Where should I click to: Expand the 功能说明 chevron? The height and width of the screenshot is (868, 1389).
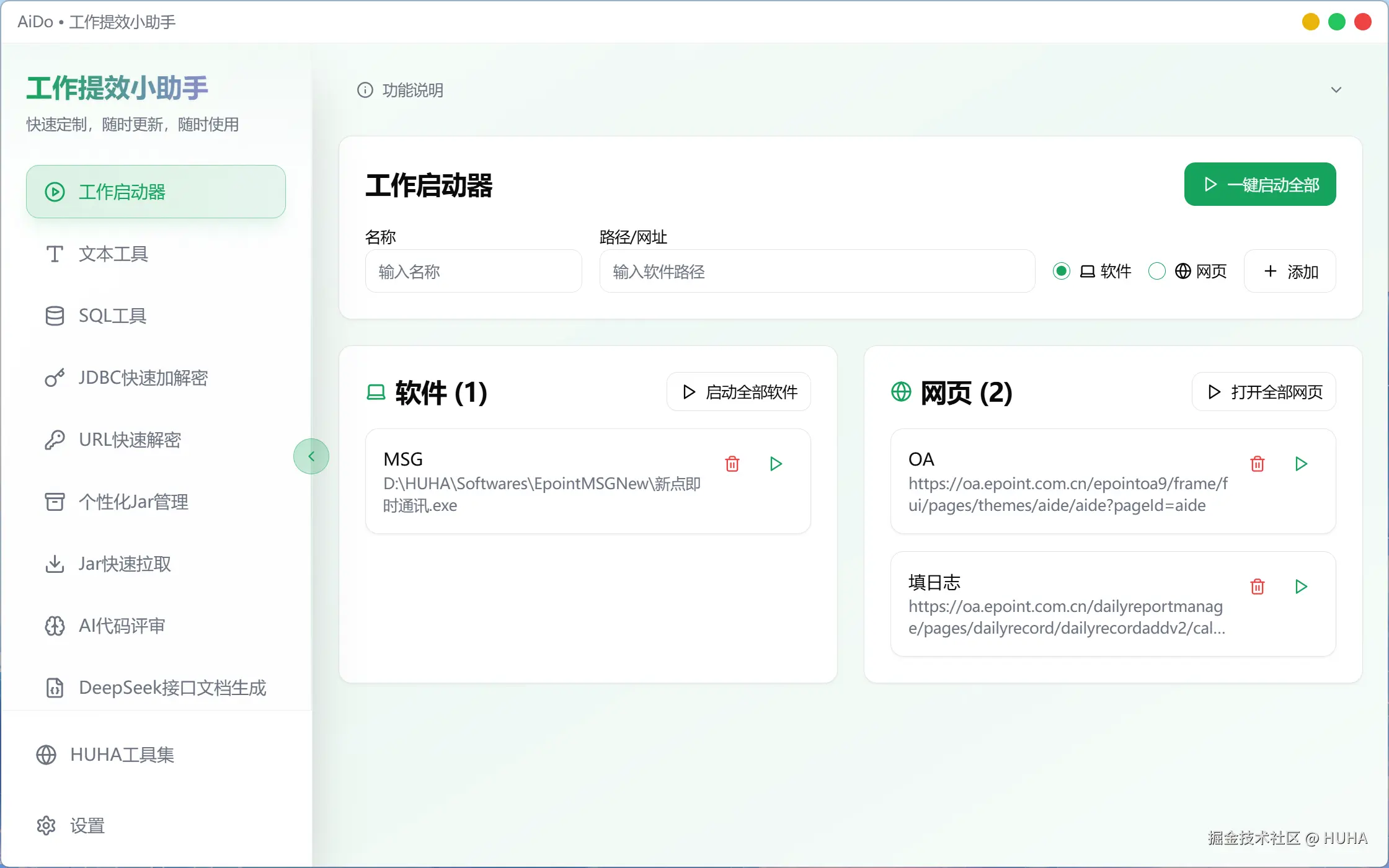pyautogui.click(x=1336, y=90)
